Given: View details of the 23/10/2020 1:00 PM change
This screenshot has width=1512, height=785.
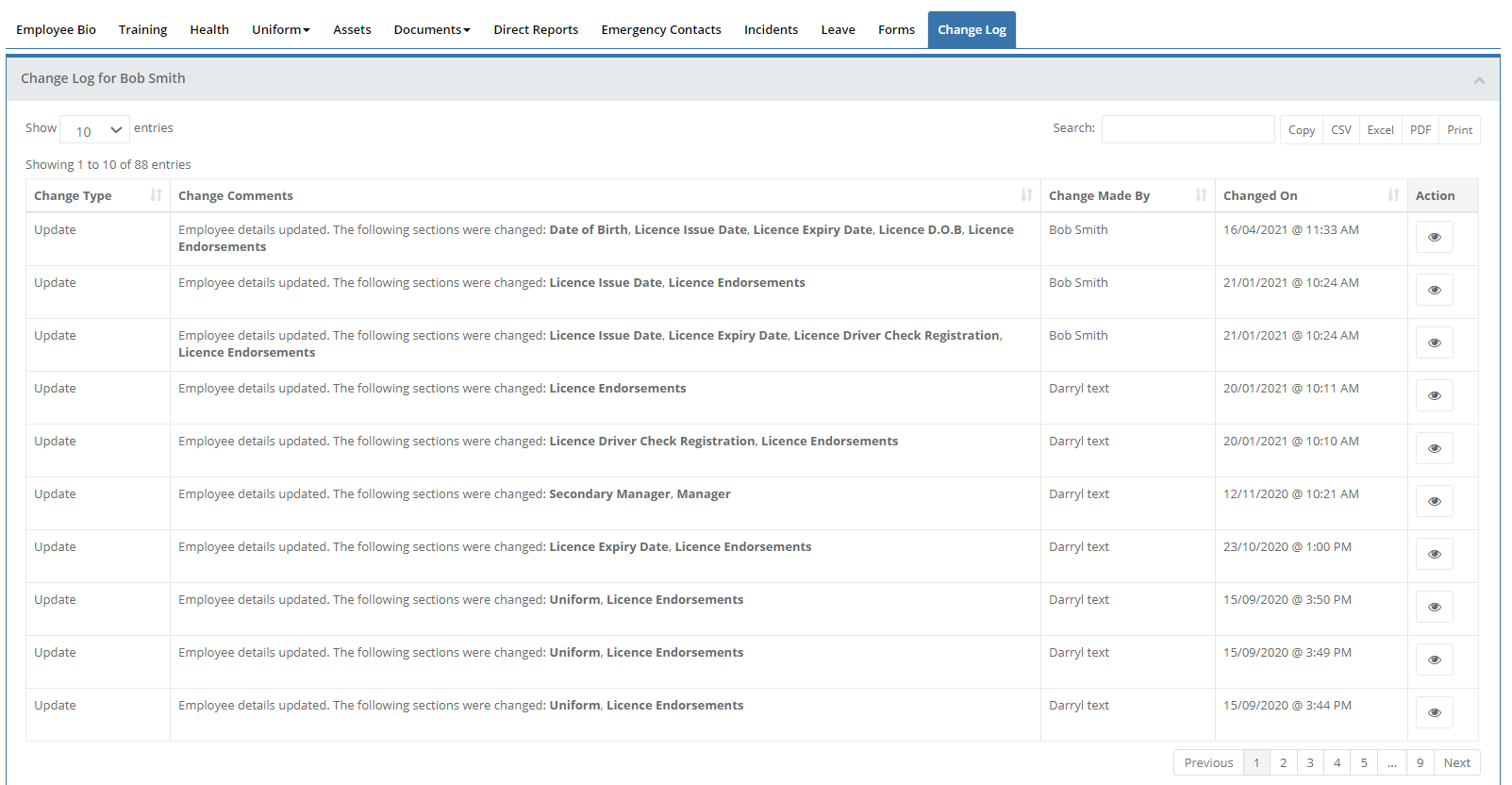Looking at the screenshot, I should [1434, 554].
